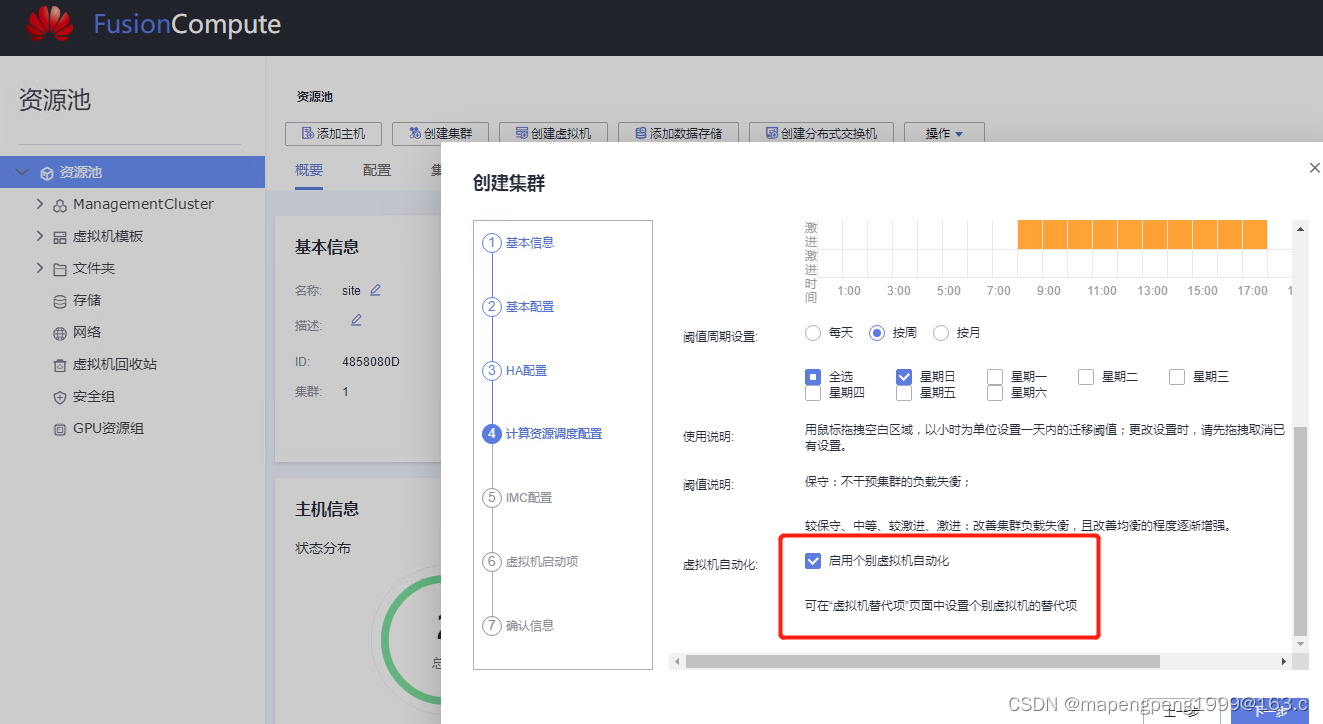Go to wizard step 计算资源调度配置
The height and width of the screenshot is (724, 1323).
click(x=542, y=434)
